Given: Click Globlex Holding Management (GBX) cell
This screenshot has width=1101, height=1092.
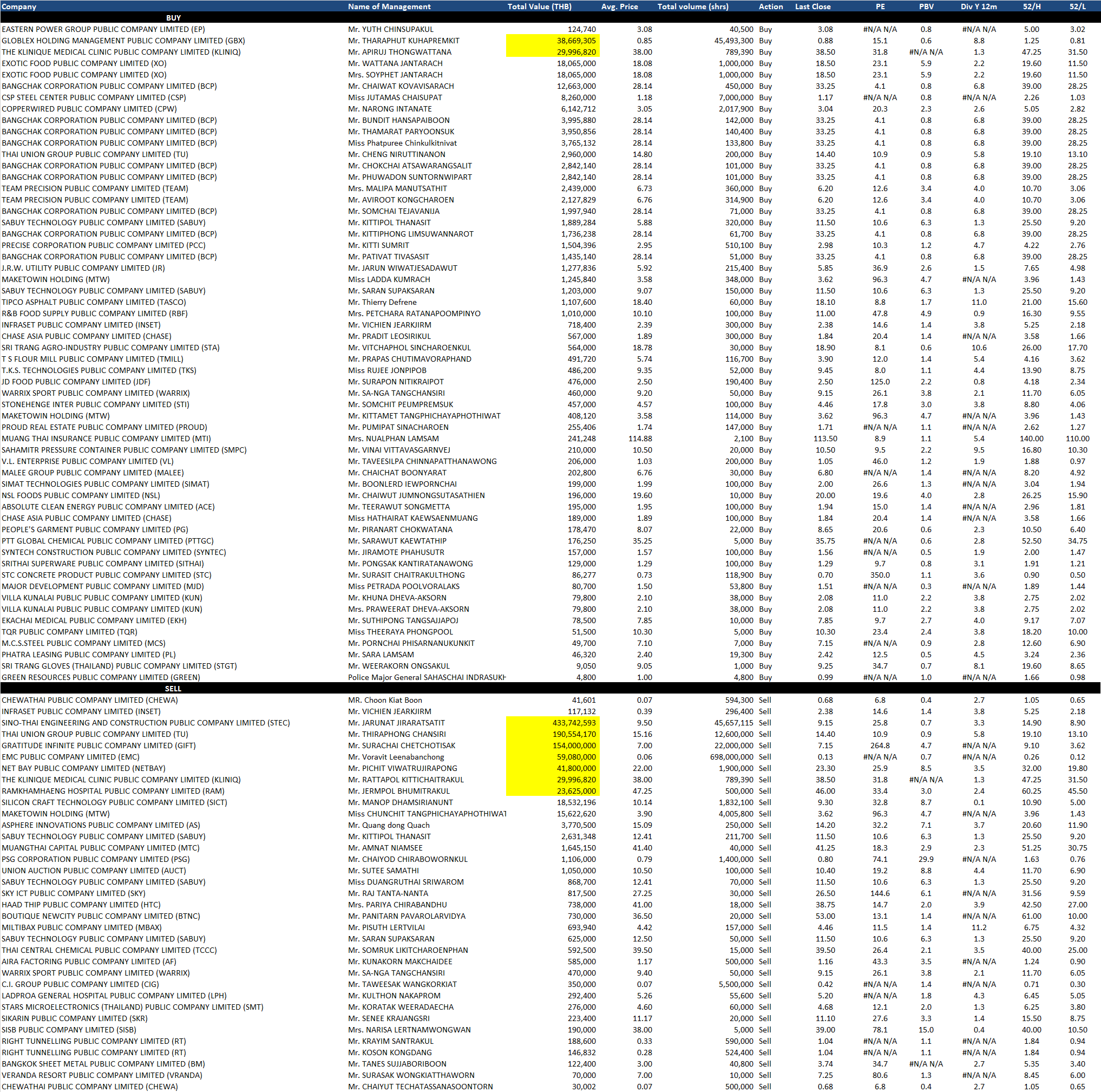Looking at the screenshot, I should click(123, 41).
